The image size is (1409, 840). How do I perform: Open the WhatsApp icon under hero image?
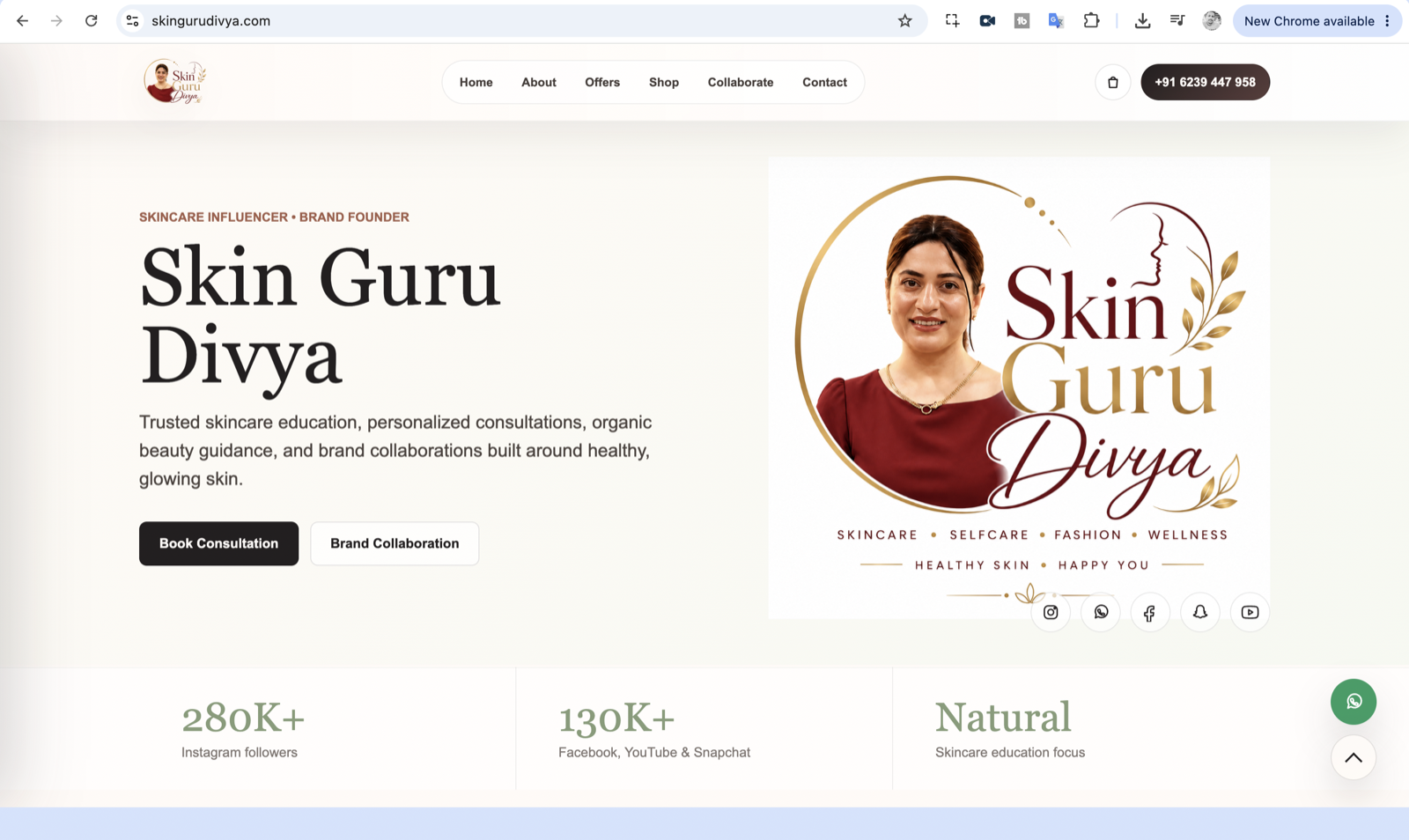pyautogui.click(x=1101, y=612)
